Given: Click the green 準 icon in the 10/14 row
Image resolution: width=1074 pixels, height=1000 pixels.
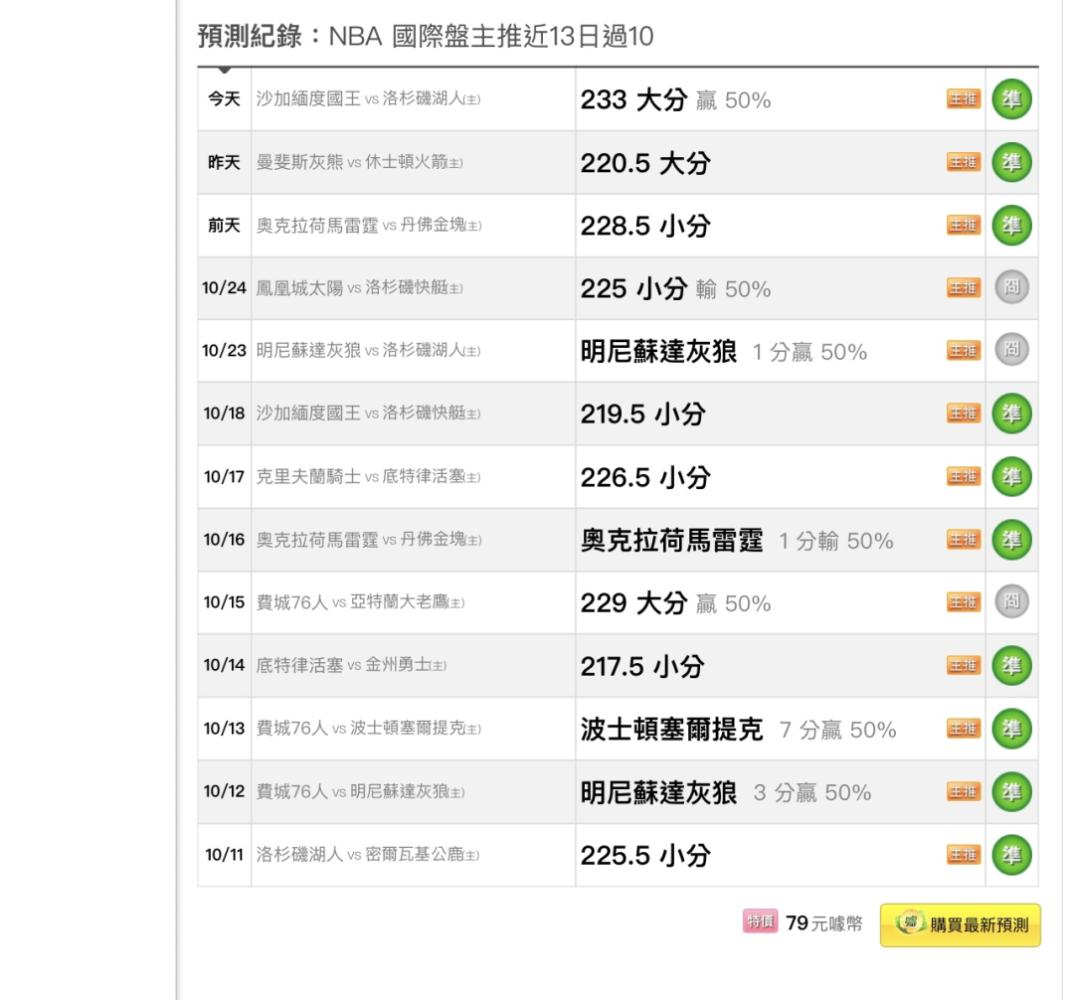Looking at the screenshot, I should pos(1012,665).
